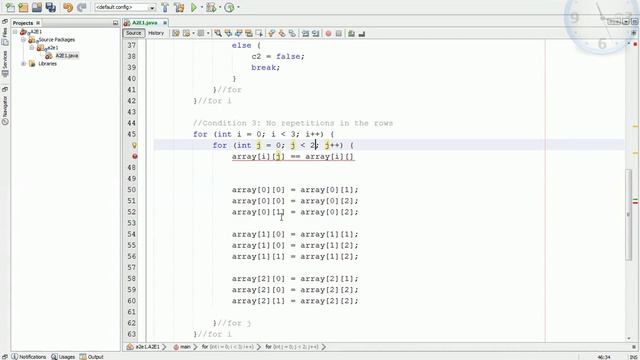Image resolution: width=640 pixels, height=360 pixels.
Task: Click the Debug Project icon
Action: coord(211,7)
